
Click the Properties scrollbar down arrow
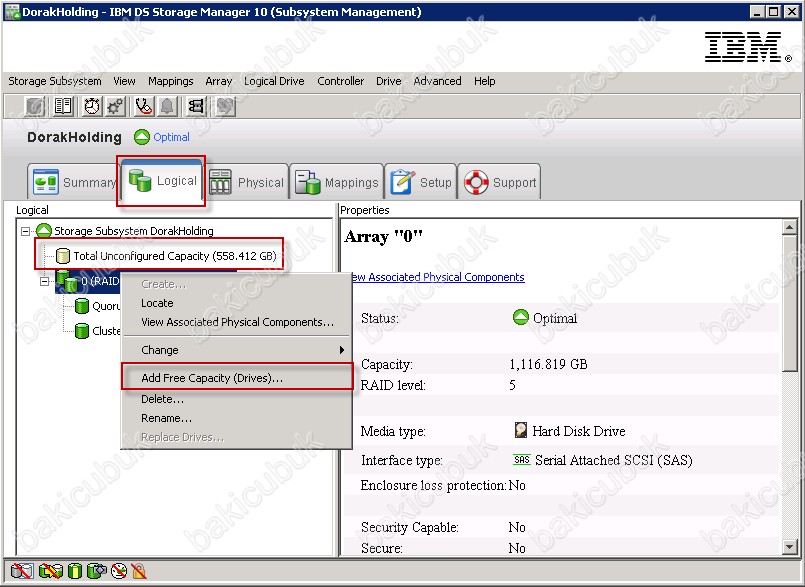click(790, 547)
